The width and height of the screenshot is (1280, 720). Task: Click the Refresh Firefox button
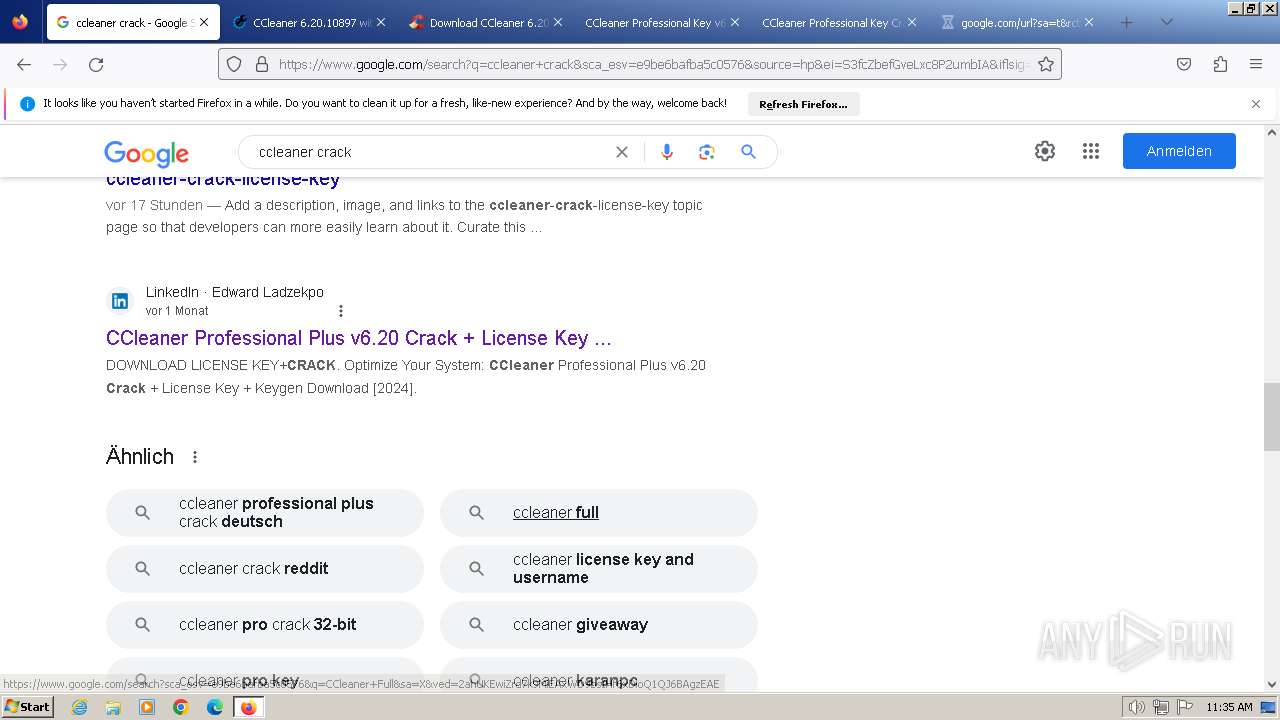point(803,104)
